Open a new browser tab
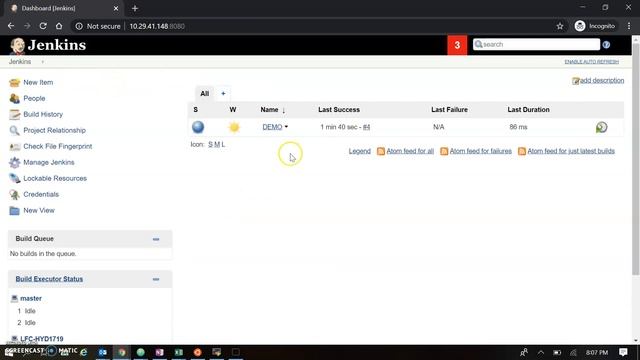 click(x=135, y=8)
